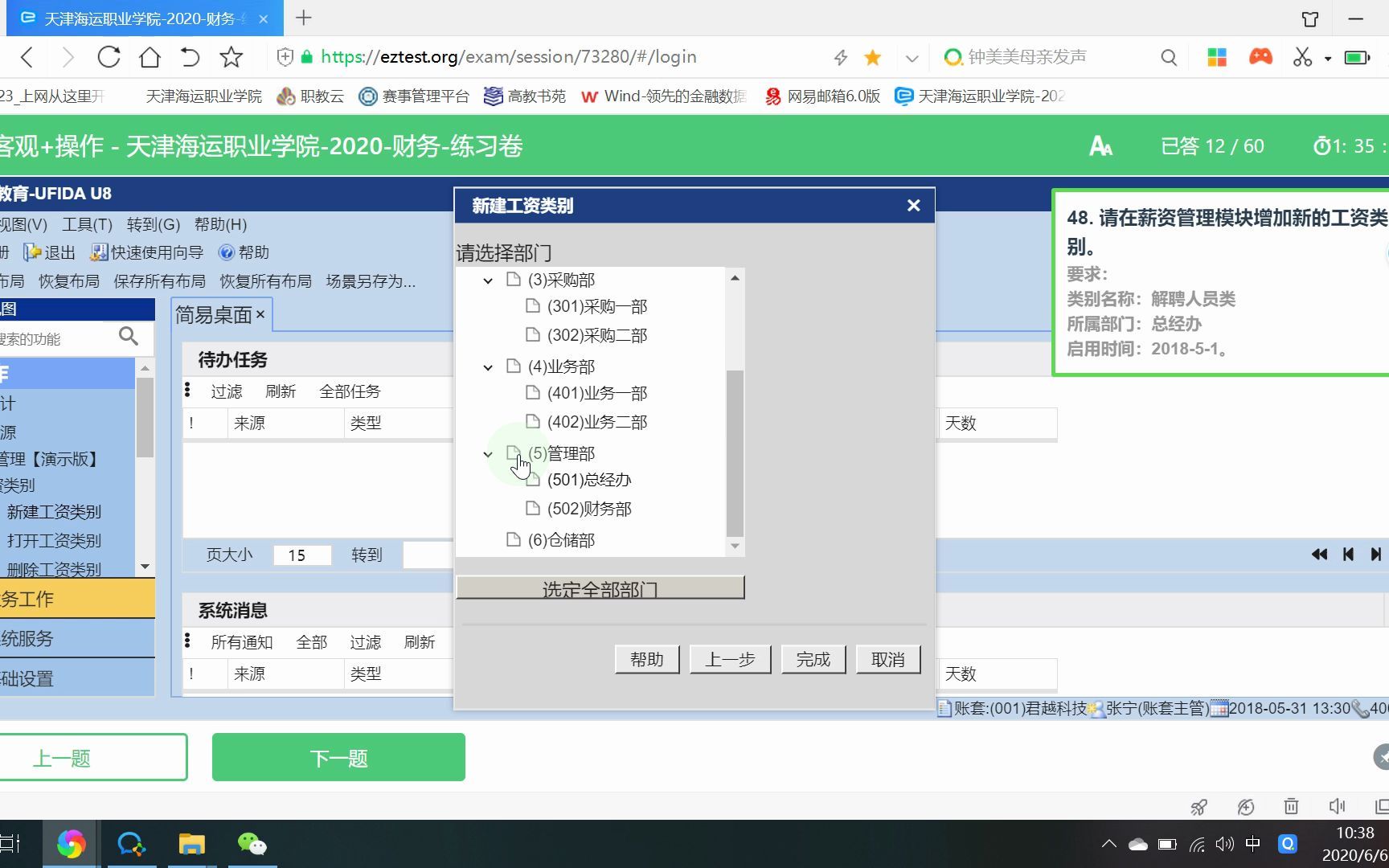Click 恢复布局 in layout toolbar
The width and height of the screenshot is (1389, 868).
click(69, 281)
